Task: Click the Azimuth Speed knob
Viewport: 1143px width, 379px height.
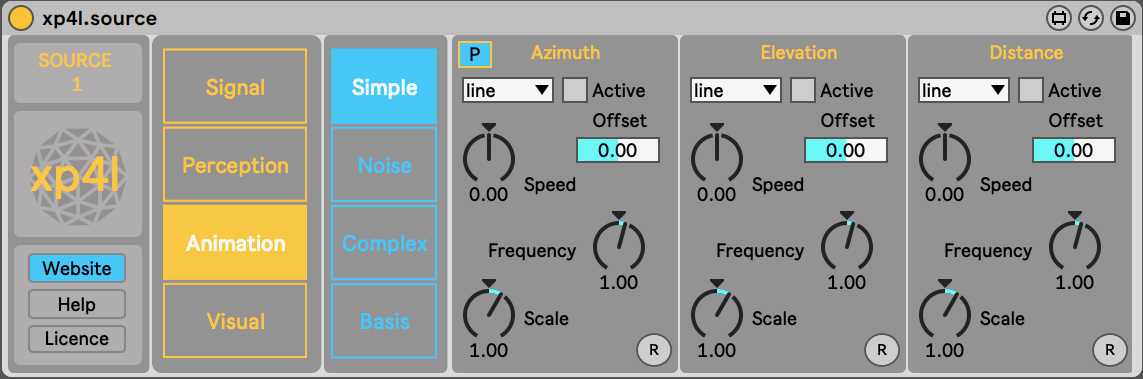Action: [489, 155]
